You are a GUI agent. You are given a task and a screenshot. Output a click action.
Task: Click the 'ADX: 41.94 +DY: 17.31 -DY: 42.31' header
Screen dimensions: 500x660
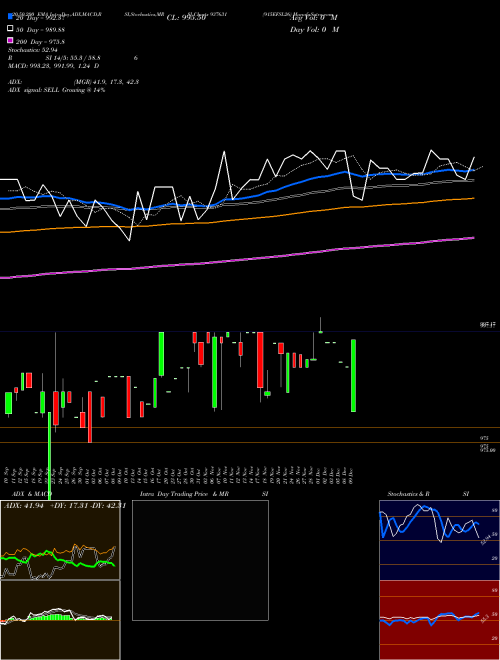tap(64, 506)
